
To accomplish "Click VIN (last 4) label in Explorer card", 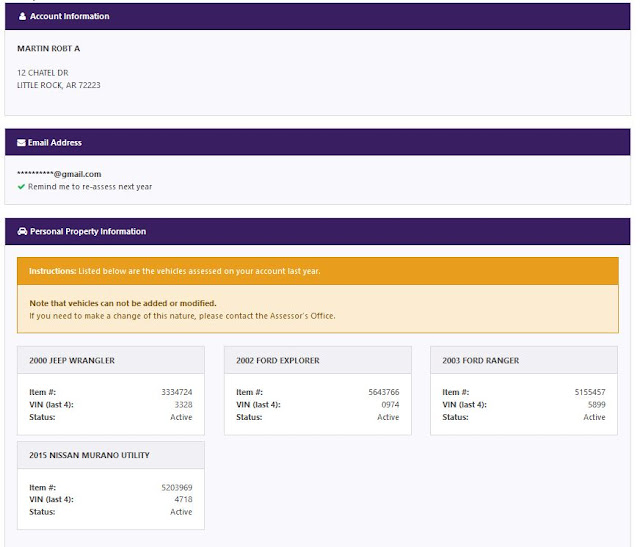I will [258, 405].
